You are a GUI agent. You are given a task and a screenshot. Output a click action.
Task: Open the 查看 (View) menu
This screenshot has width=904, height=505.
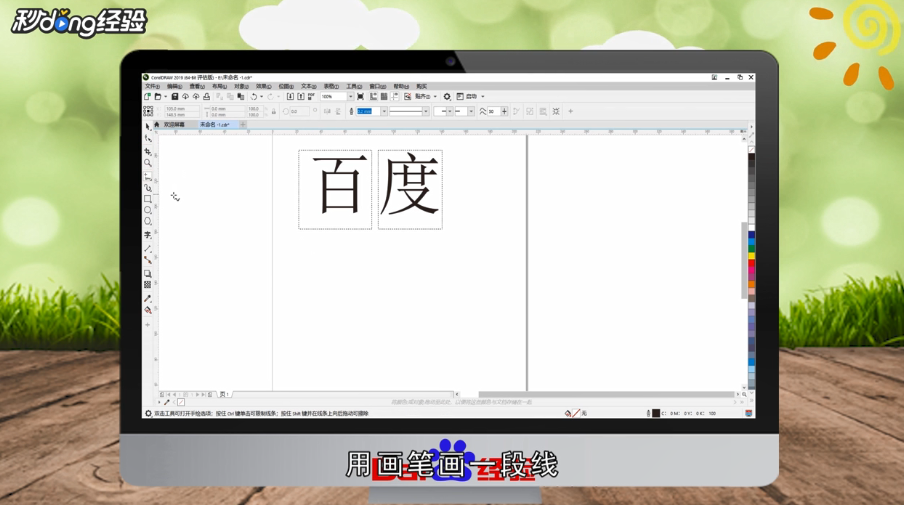pyautogui.click(x=197, y=86)
